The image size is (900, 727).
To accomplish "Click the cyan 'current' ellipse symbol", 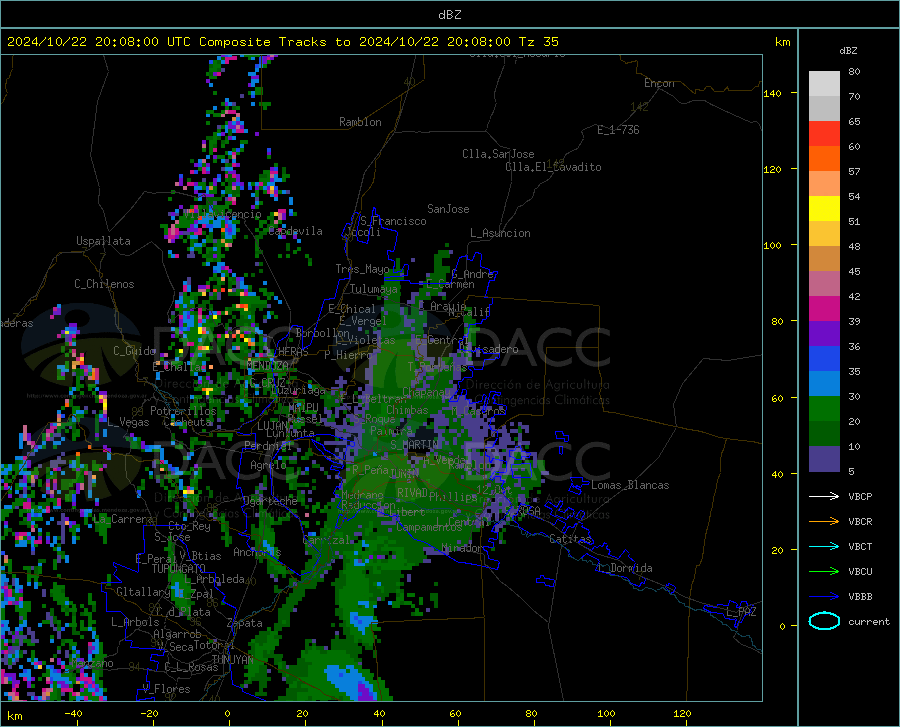I will pyautogui.click(x=824, y=621).
